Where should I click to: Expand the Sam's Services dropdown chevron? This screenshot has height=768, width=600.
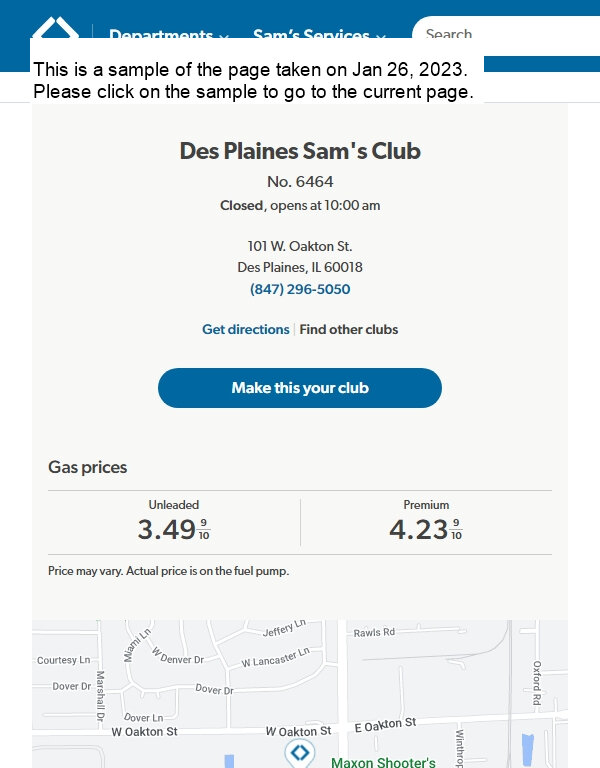[381, 37]
